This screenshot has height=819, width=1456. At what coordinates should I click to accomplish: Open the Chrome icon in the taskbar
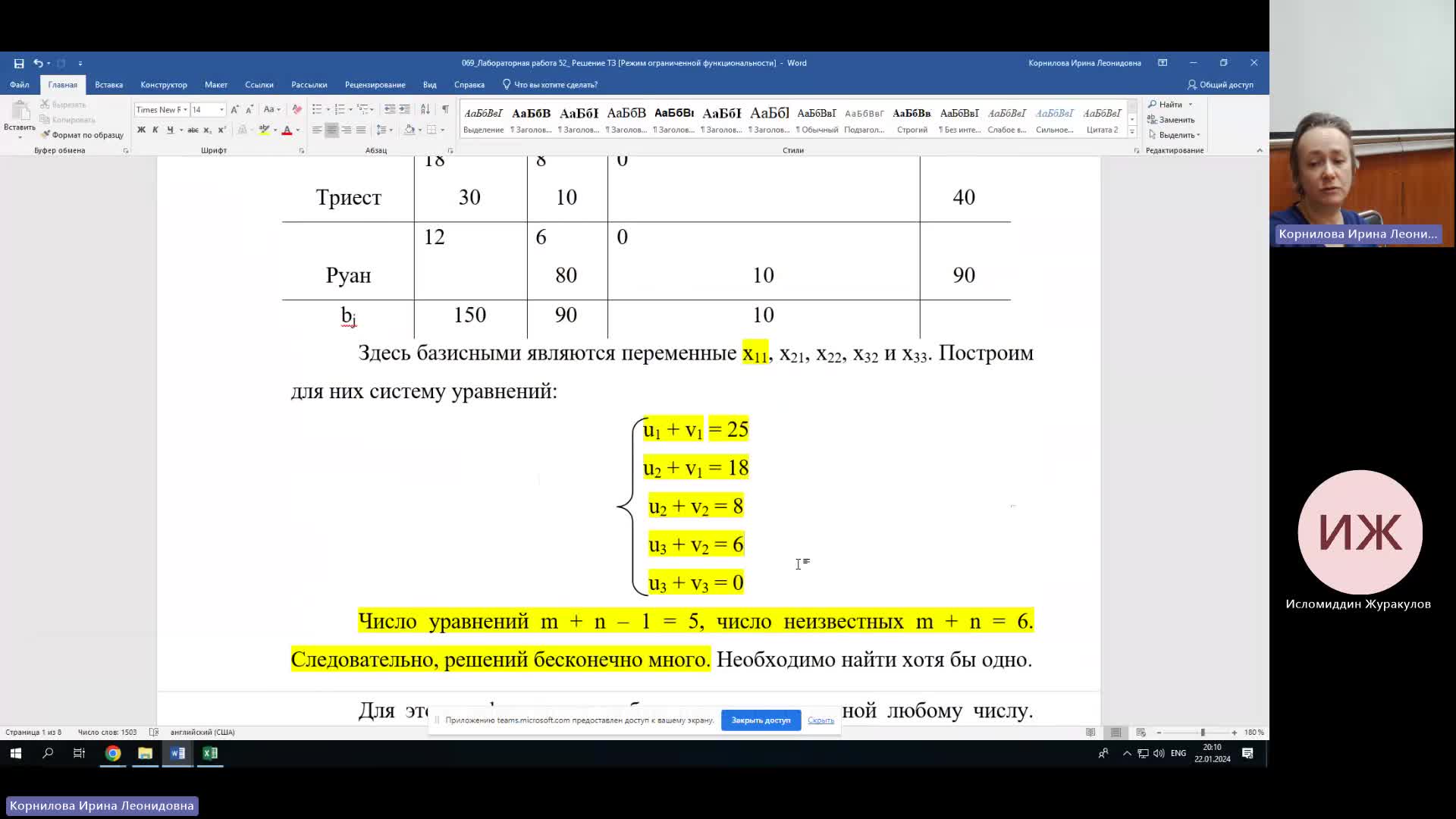[113, 753]
